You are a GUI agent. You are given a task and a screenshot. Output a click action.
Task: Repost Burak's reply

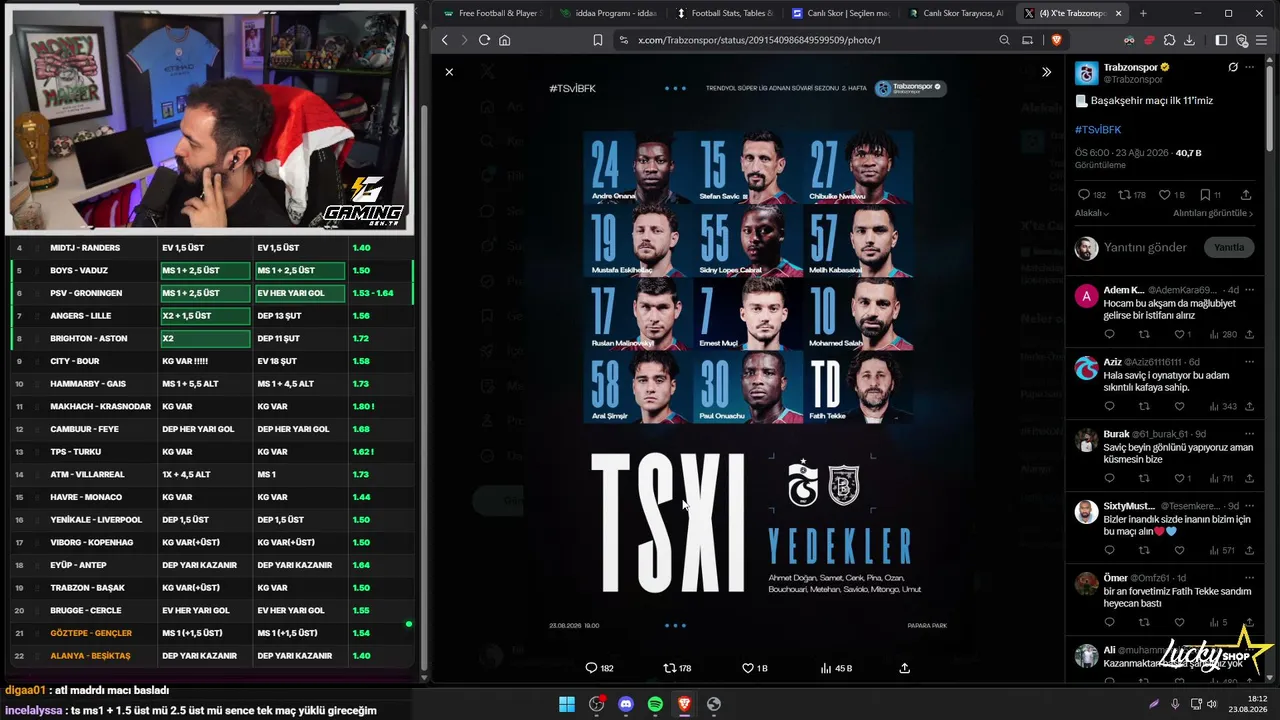pyautogui.click(x=1144, y=478)
